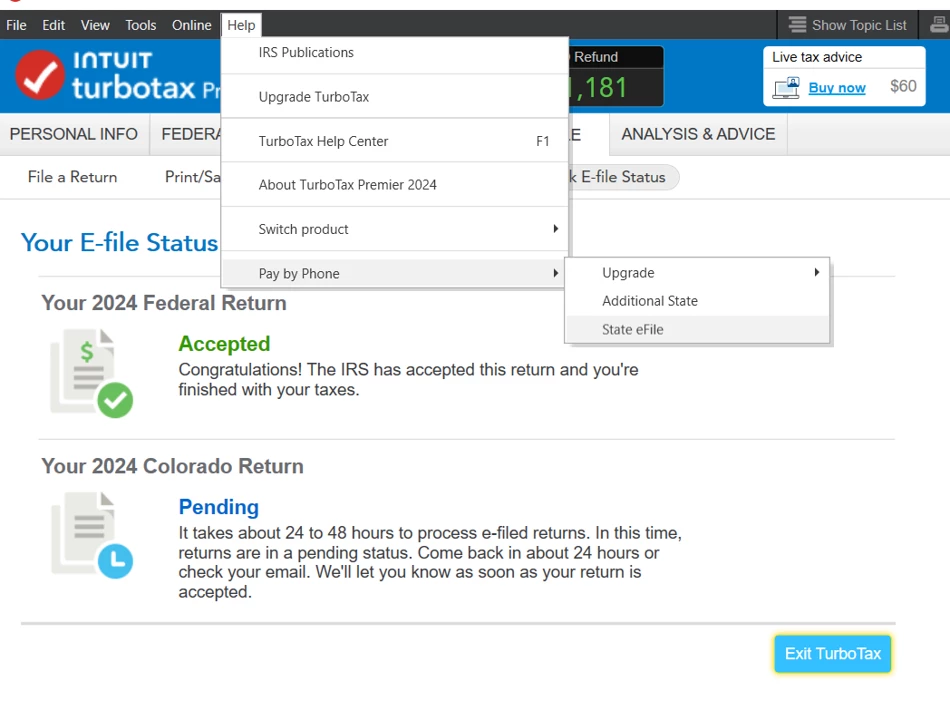The height and width of the screenshot is (712, 950).
Task: Expand the Upgrade submenu arrow
Action: 817,273
